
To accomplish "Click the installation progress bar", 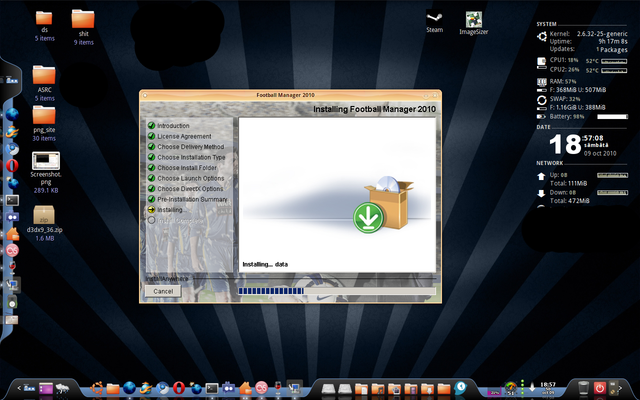I will coord(337,291).
